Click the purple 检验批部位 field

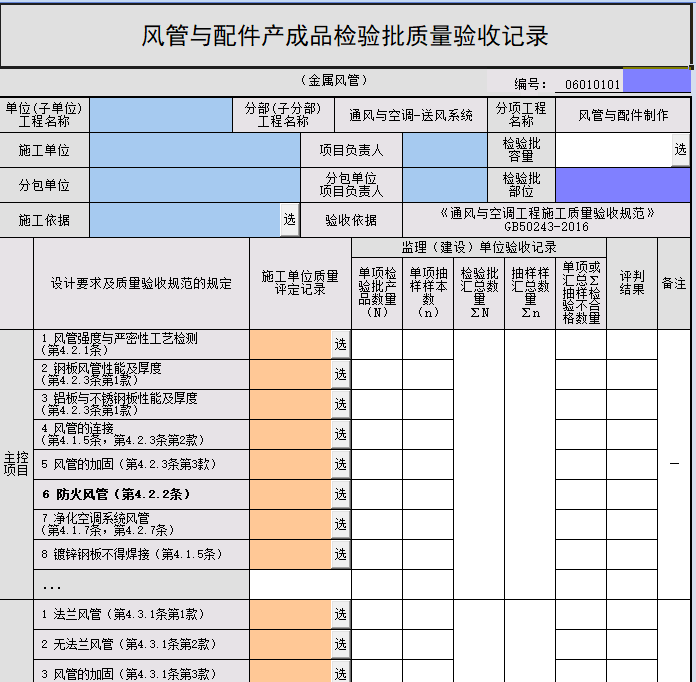click(x=622, y=185)
